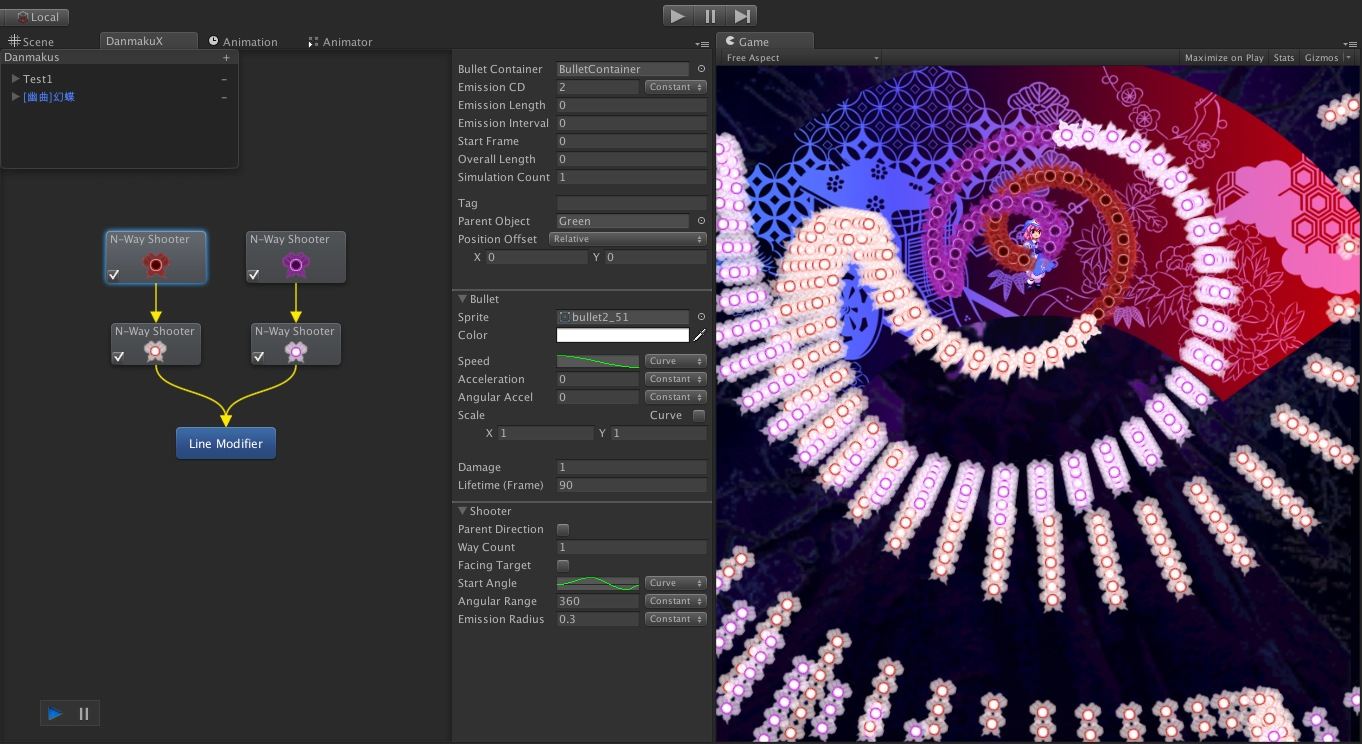Toggle checkbox on purple top N-Way Shooter node
1362x744 pixels.
click(x=254, y=275)
